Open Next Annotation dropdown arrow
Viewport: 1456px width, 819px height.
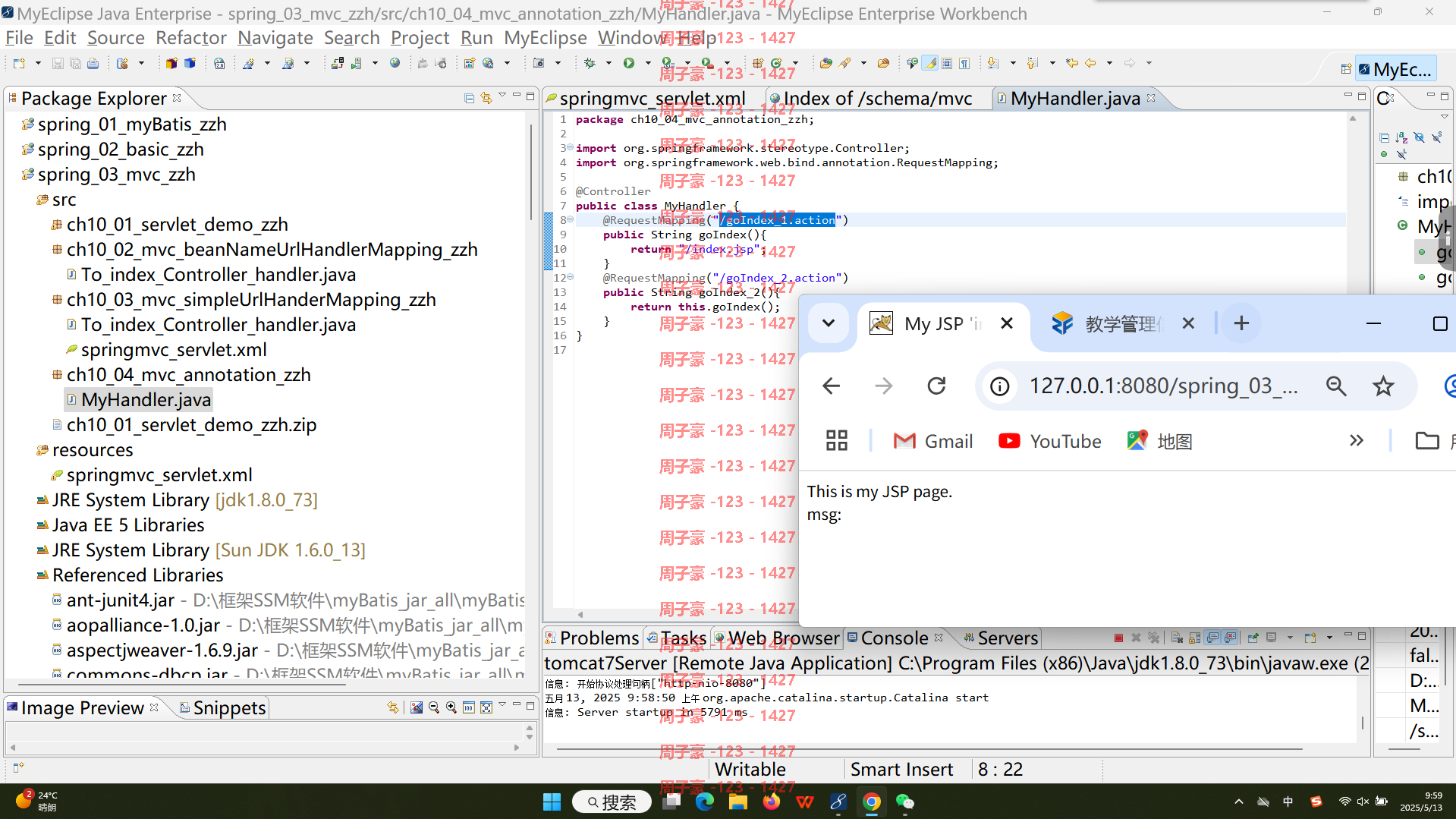1012,64
